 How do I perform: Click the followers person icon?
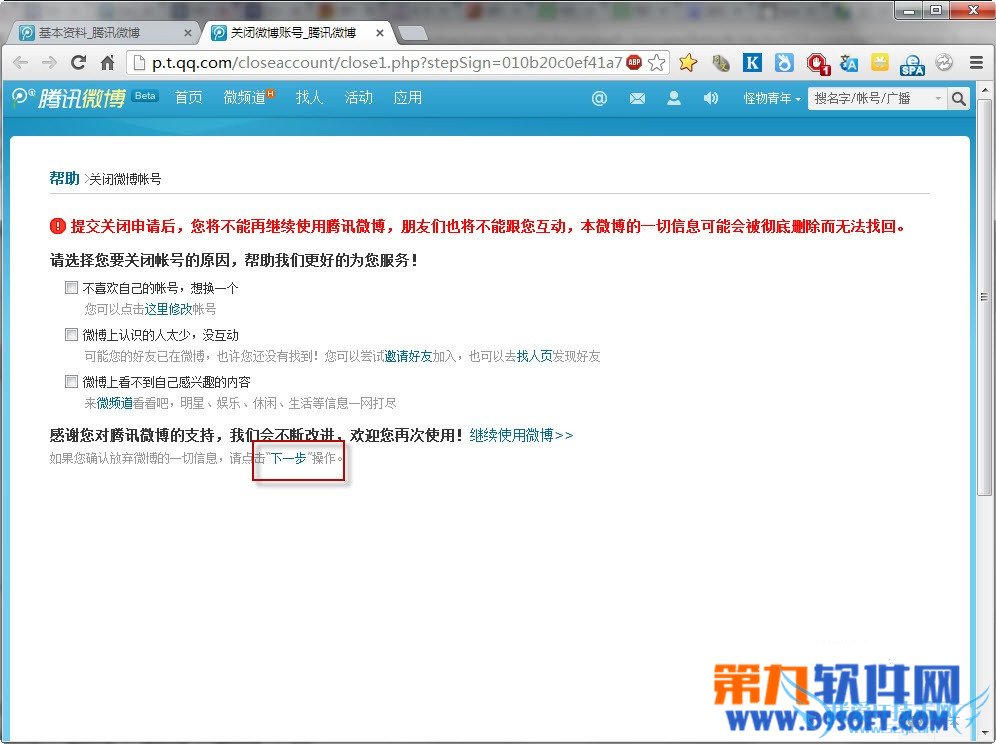click(674, 98)
